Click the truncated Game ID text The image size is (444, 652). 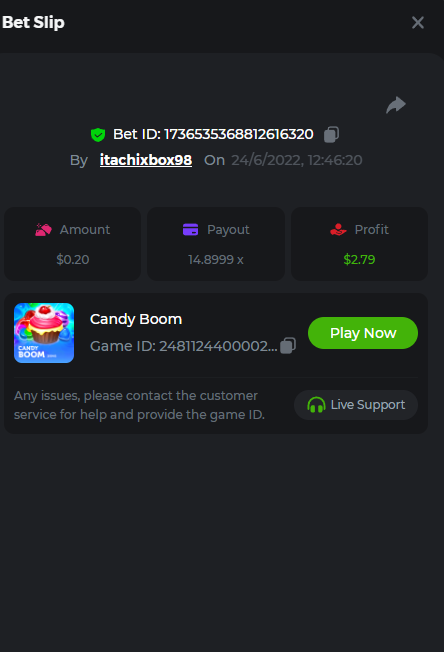coord(184,346)
